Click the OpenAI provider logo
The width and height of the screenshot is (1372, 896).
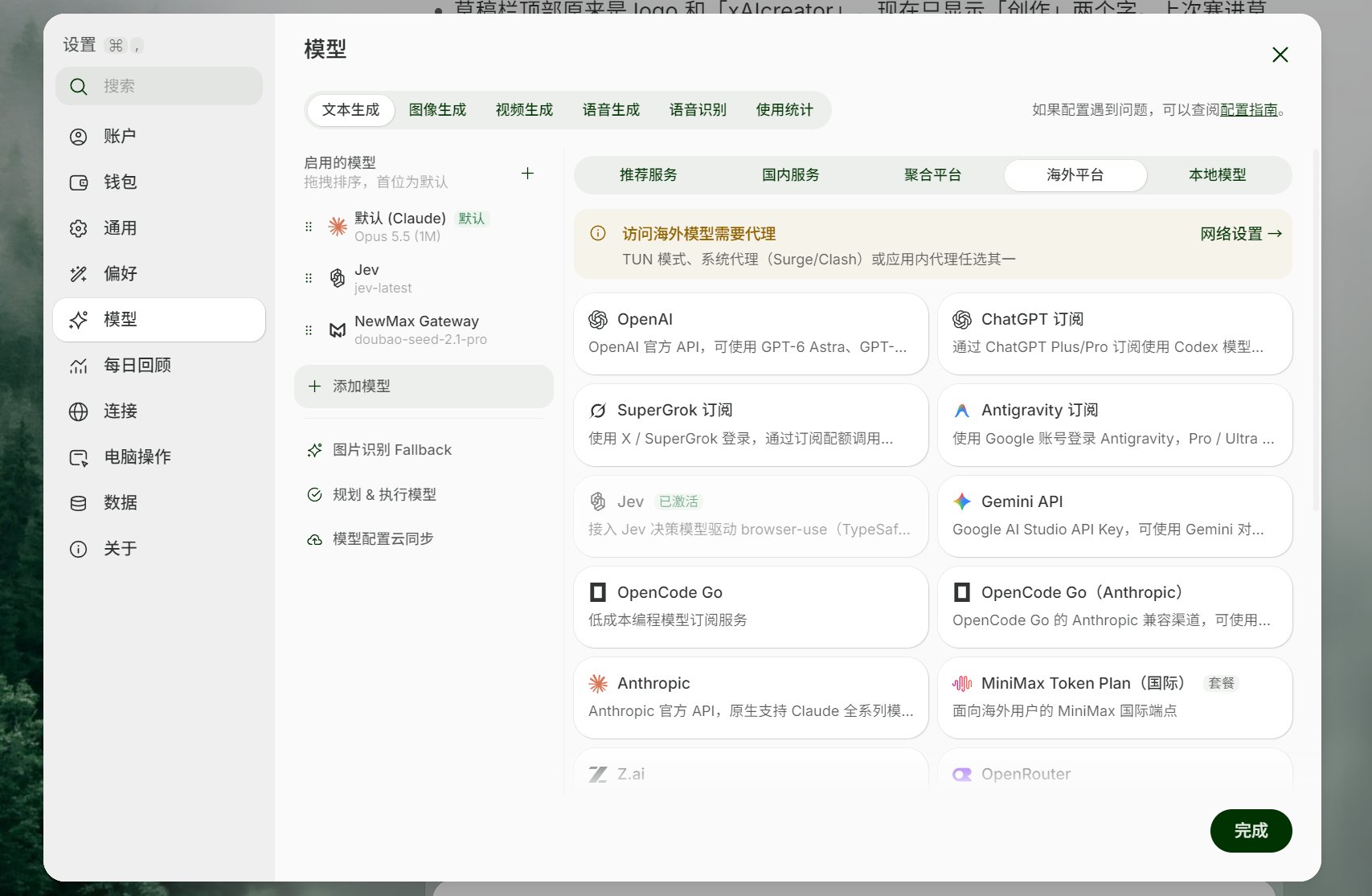click(x=598, y=320)
